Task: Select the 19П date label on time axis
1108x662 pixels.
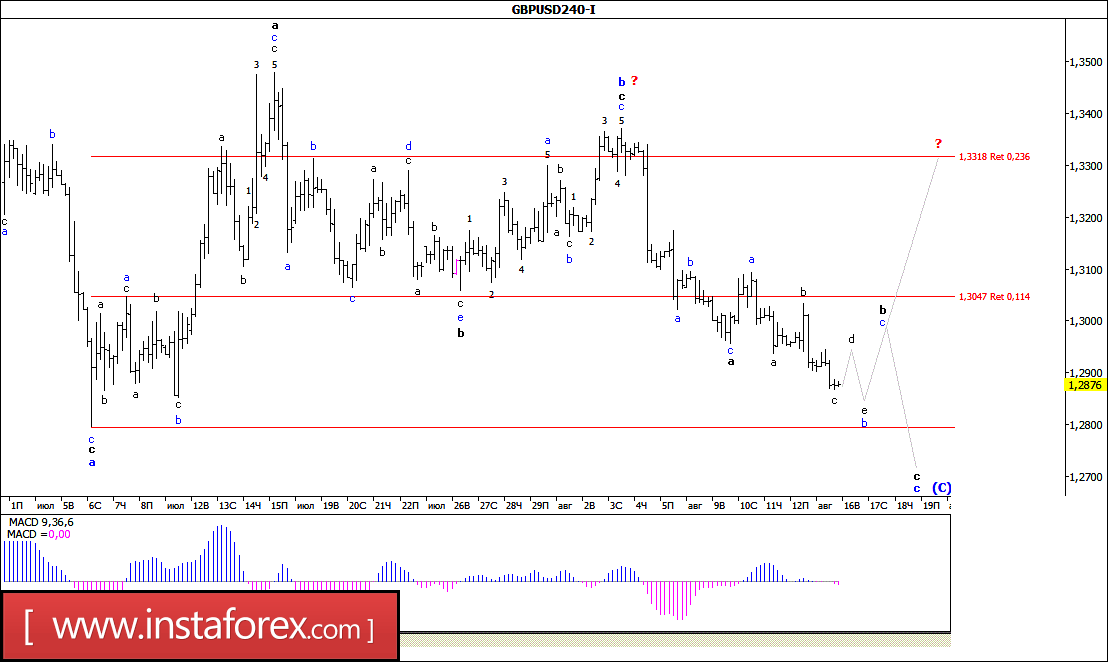Action: coord(932,506)
